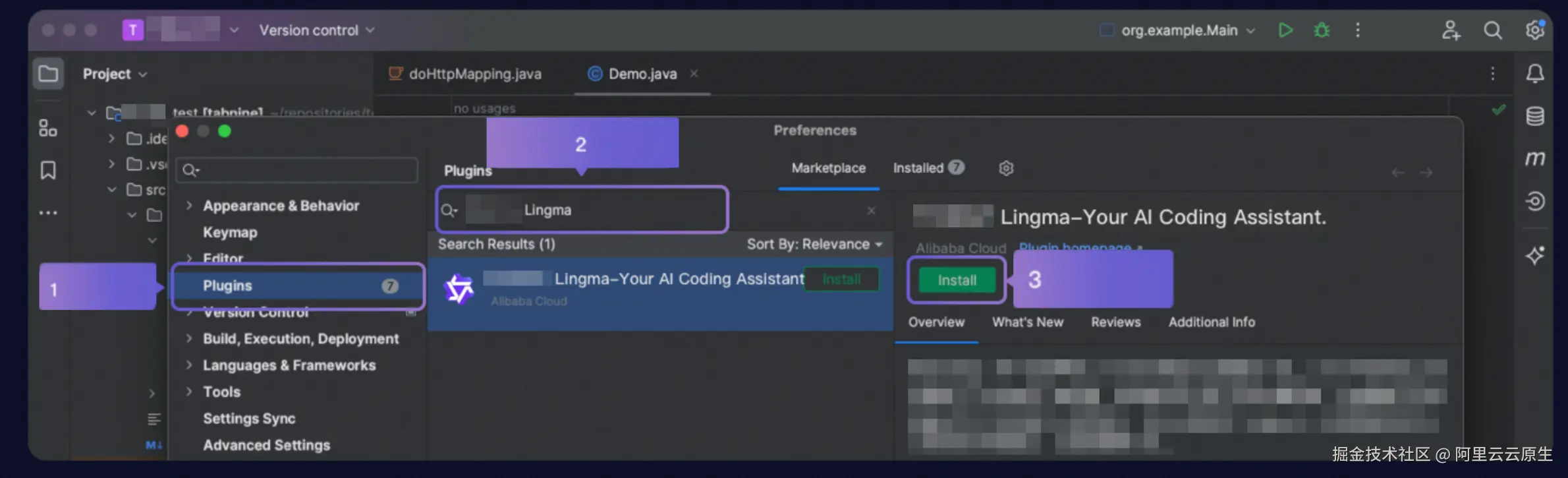Open Sort By: Relevance dropdown
1568x478 pixels.
pyautogui.click(x=814, y=244)
